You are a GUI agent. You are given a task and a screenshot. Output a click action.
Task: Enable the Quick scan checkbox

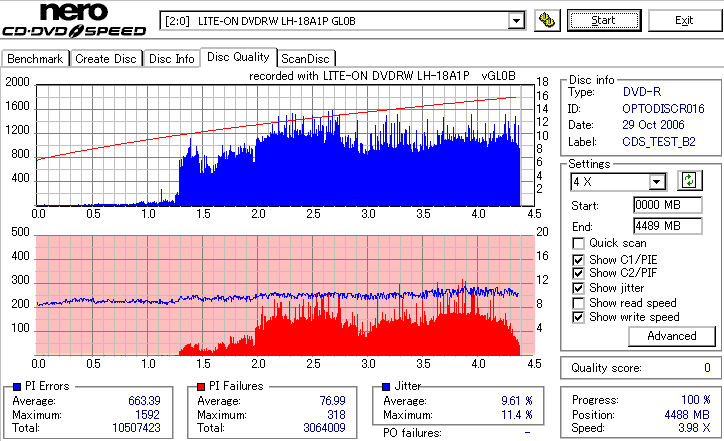click(x=578, y=243)
